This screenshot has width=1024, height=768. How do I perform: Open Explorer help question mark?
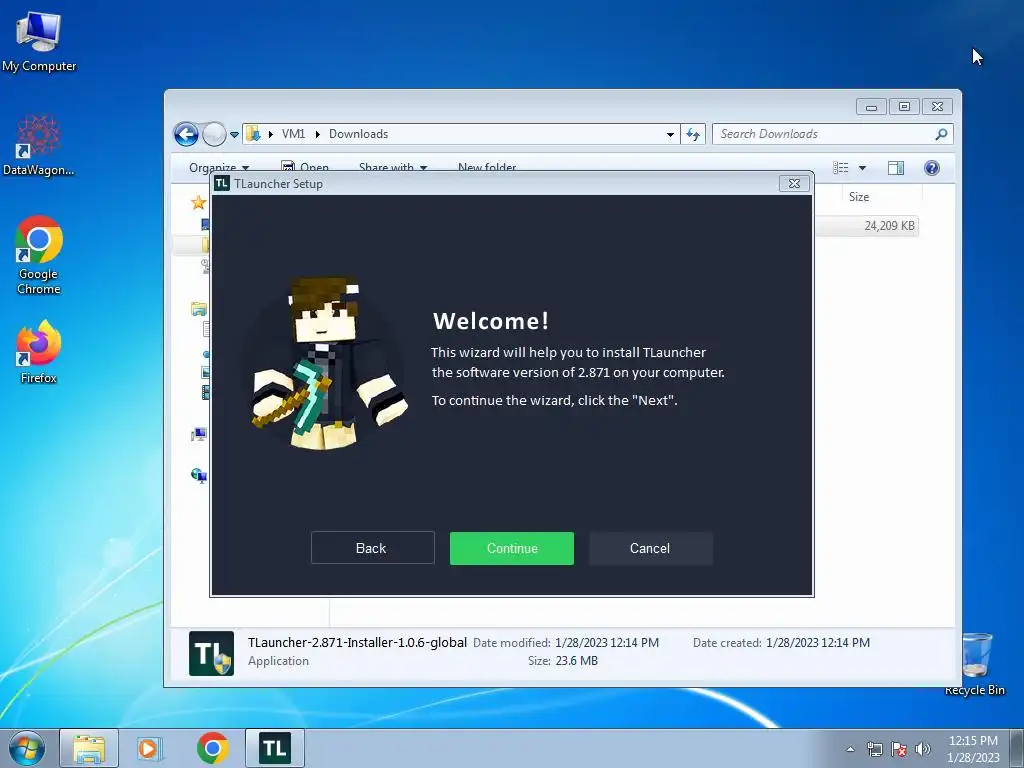pos(932,168)
